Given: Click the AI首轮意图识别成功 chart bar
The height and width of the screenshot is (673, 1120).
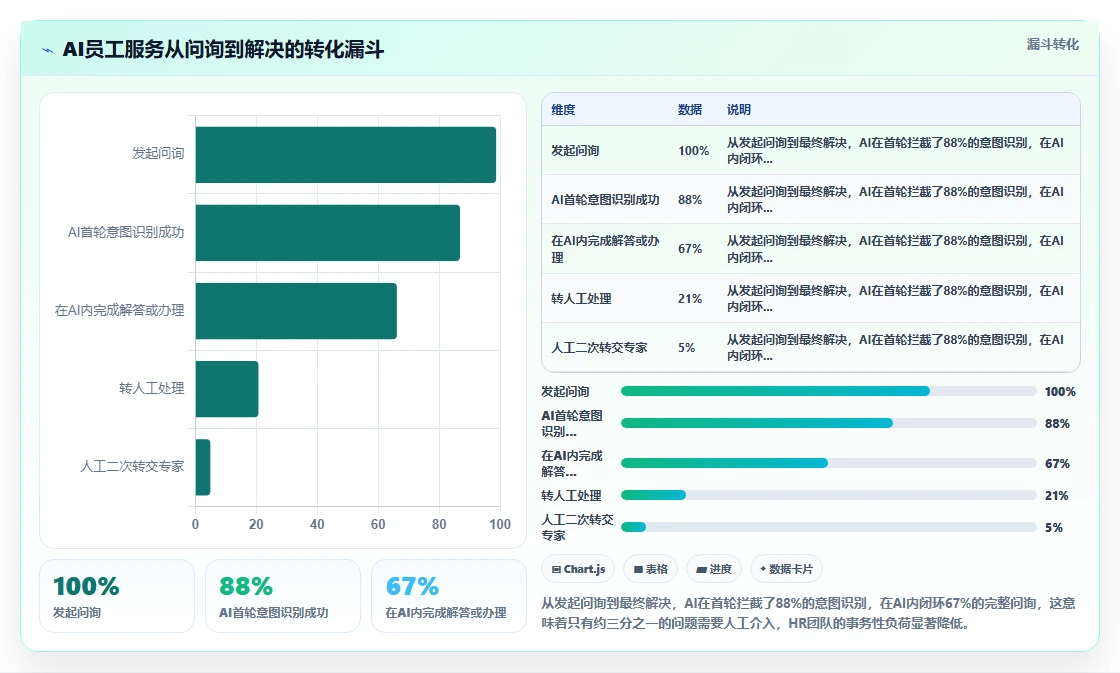Looking at the screenshot, I should point(328,233).
